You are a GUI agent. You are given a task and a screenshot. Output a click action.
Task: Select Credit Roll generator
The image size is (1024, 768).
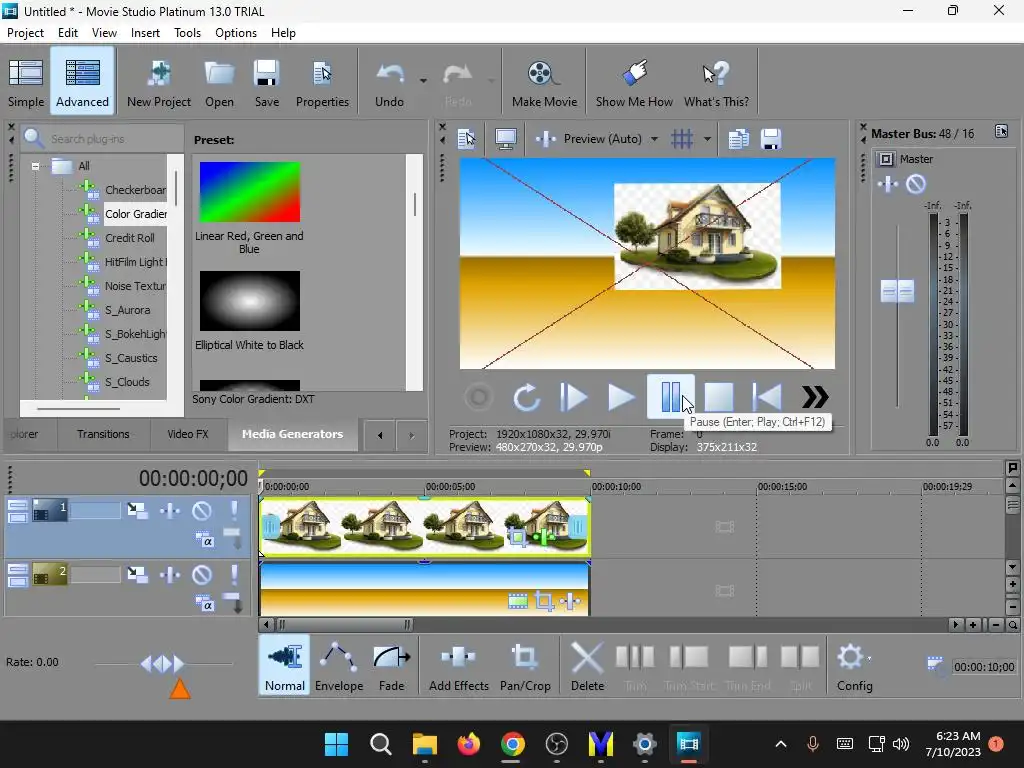[130, 238]
